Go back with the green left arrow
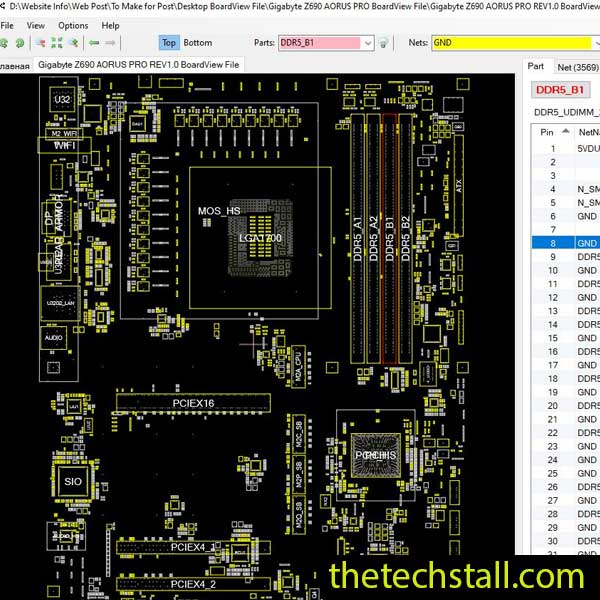Screen dimensions: 600x600 [94, 43]
